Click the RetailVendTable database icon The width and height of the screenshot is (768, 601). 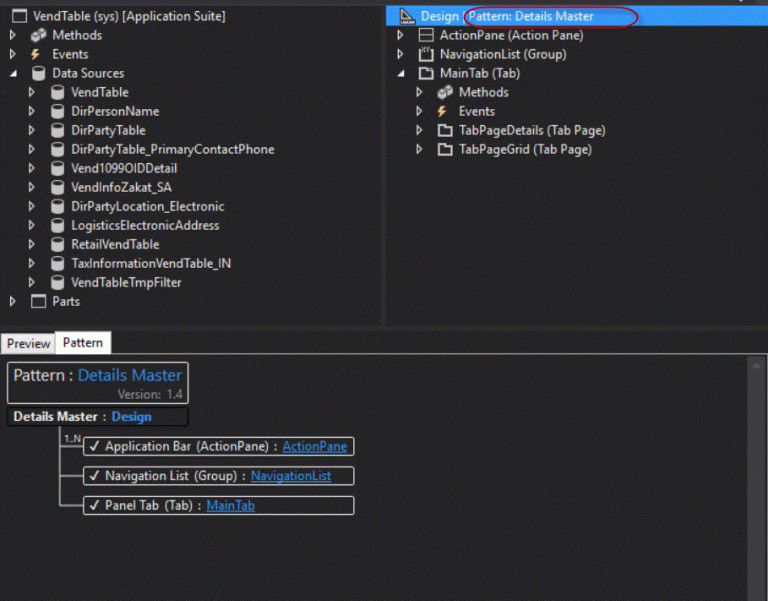pos(57,244)
